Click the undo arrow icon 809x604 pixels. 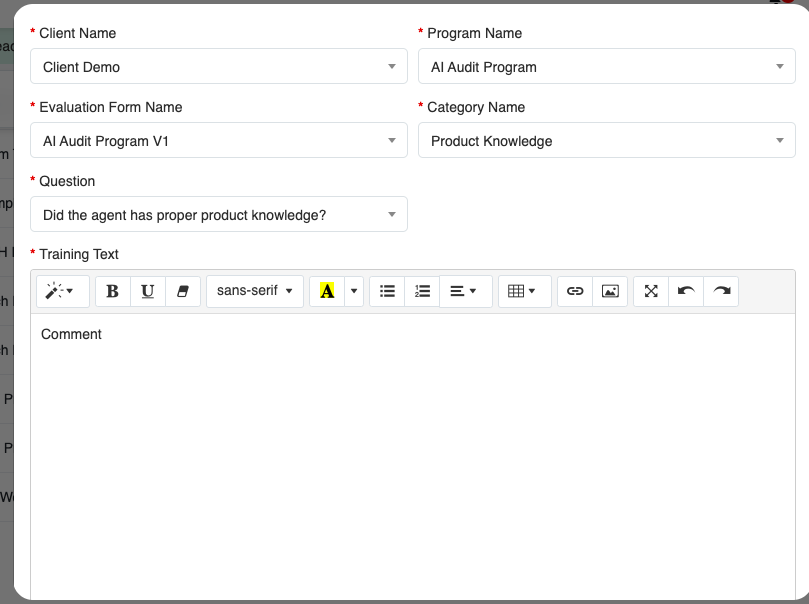tap(686, 291)
